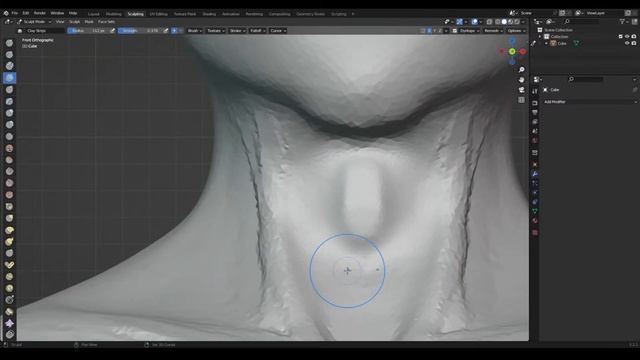Screen dimensions: 640x360
Task: Select the Blob brush tool
Action: coord(9,124)
